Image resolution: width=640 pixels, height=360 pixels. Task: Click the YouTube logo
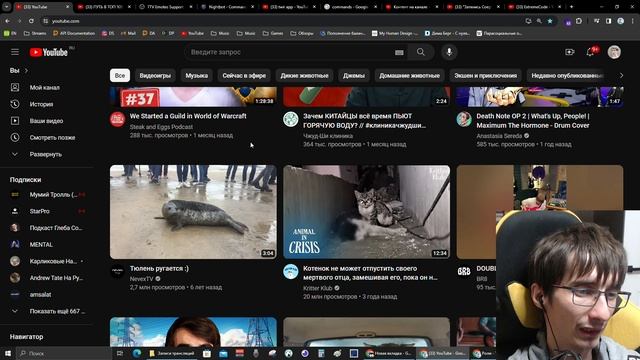[x=49, y=52]
